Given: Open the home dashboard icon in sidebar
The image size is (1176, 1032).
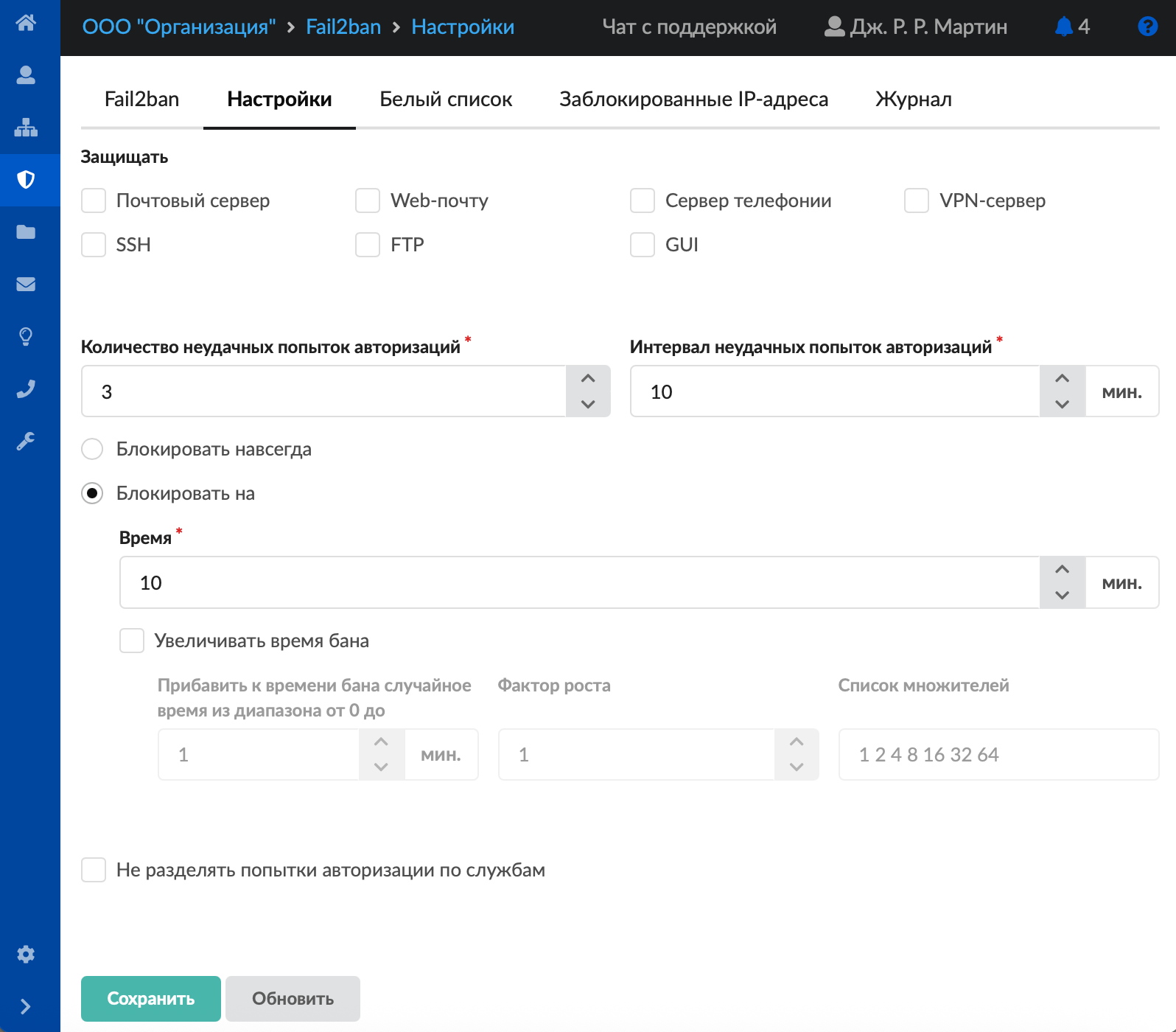Looking at the screenshot, I should pyautogui.click(x=26, y=23).
